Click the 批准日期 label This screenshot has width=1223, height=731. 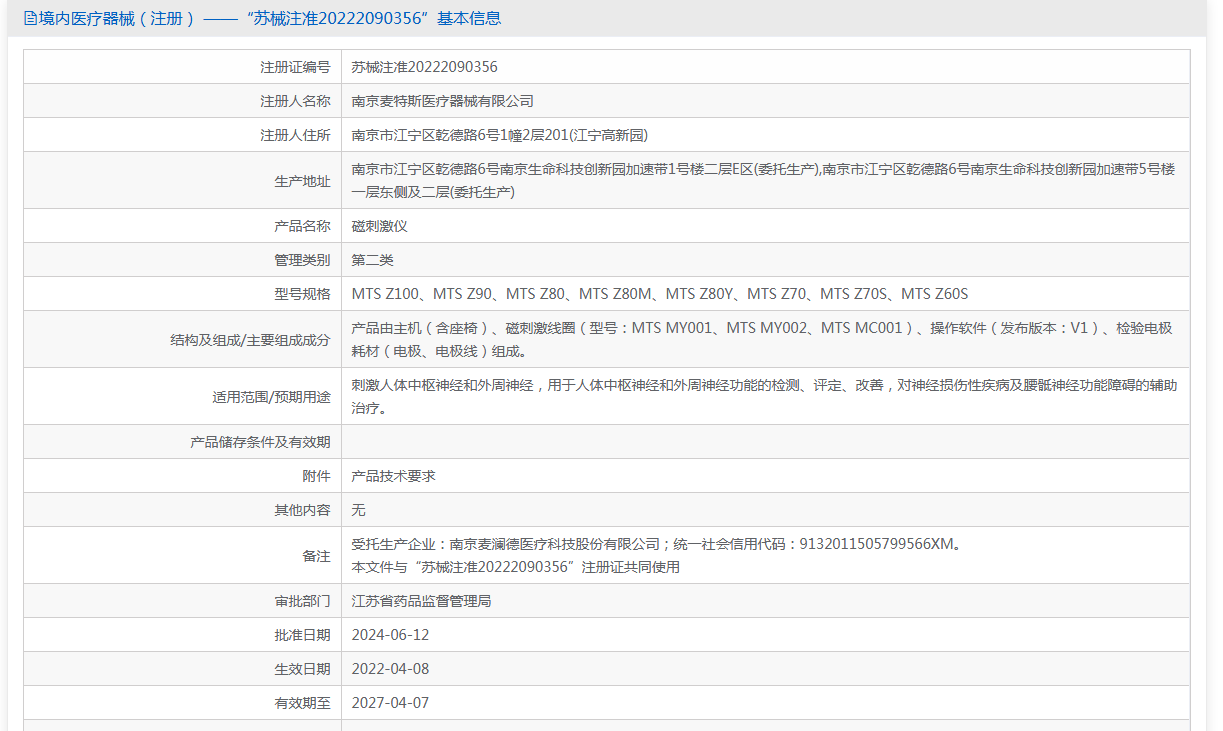click(x=302, y=635)
